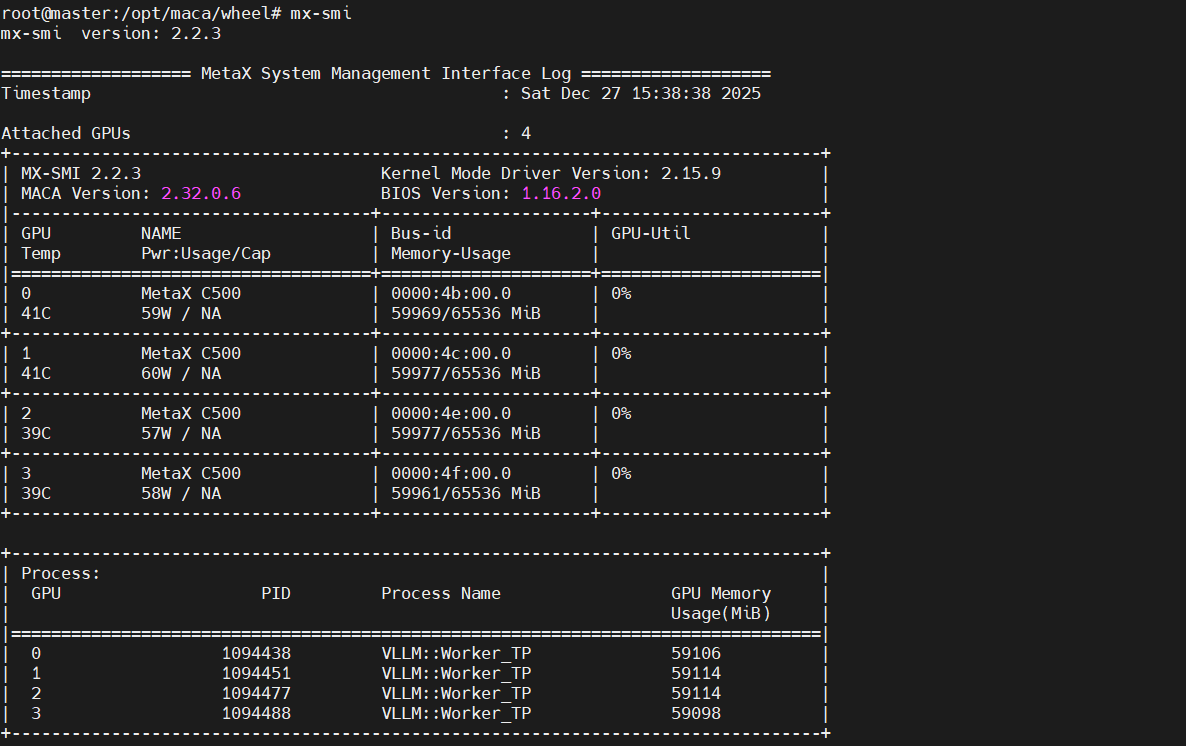Click process PID 1094488
This screenshot has height=746, width=1186.
click(x=256, y=713)
